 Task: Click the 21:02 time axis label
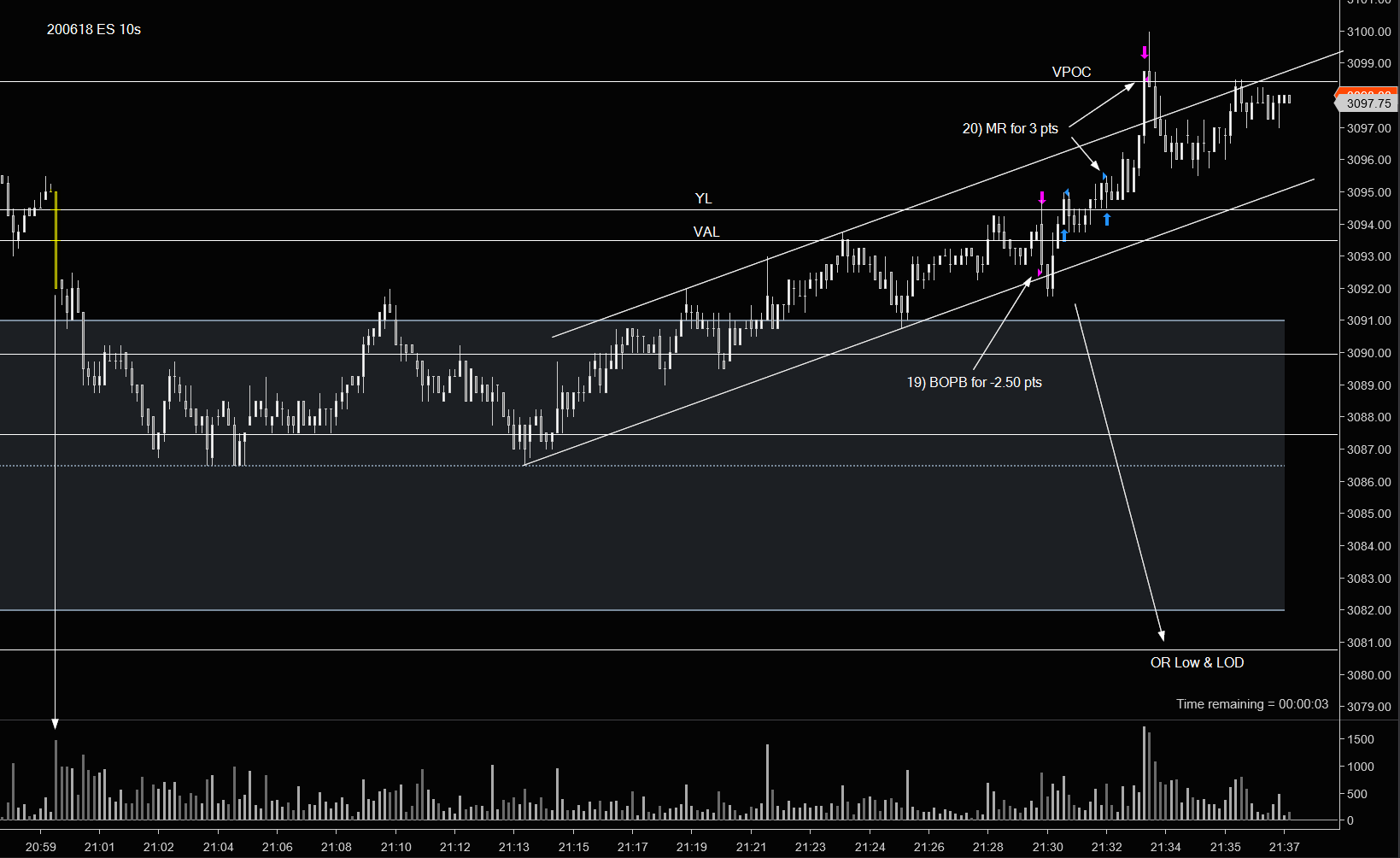159,847
